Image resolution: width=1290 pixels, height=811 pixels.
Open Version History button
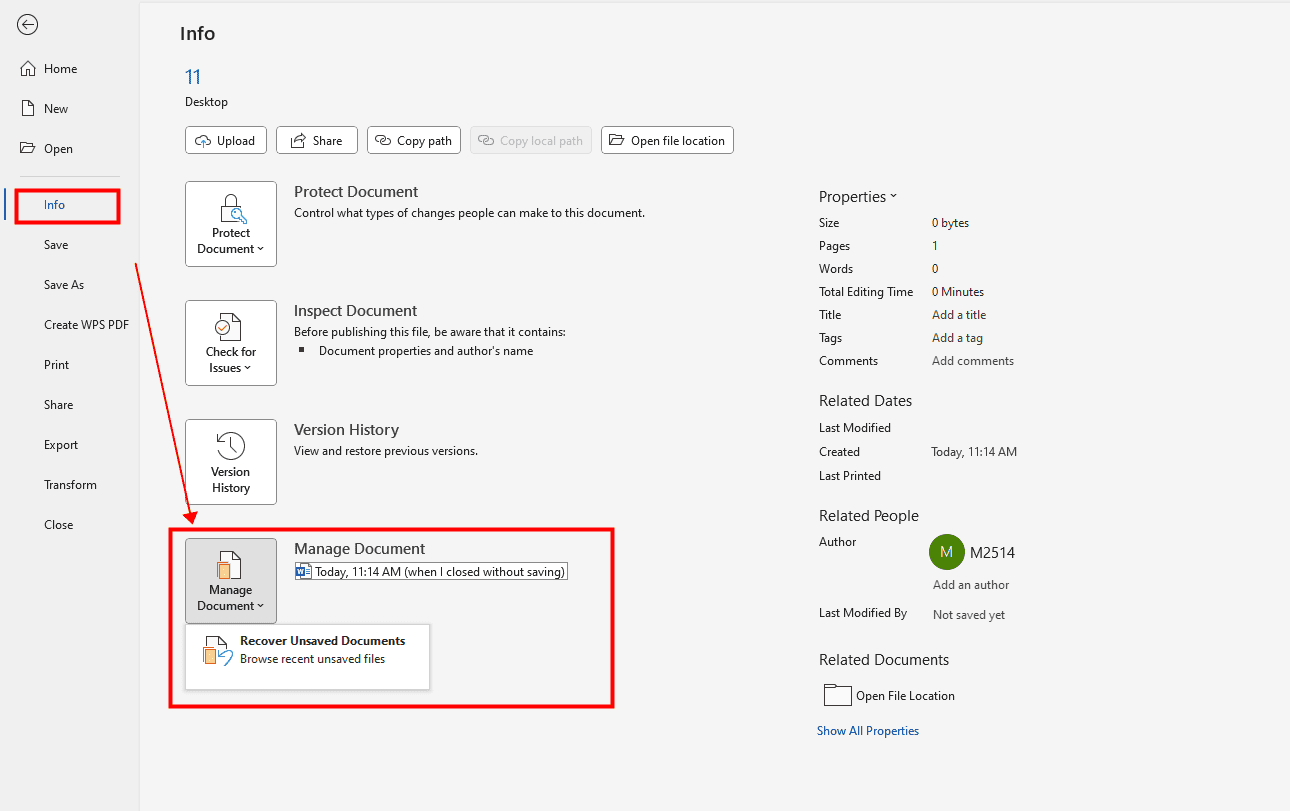pyautogui.click(x=231, y=462)
